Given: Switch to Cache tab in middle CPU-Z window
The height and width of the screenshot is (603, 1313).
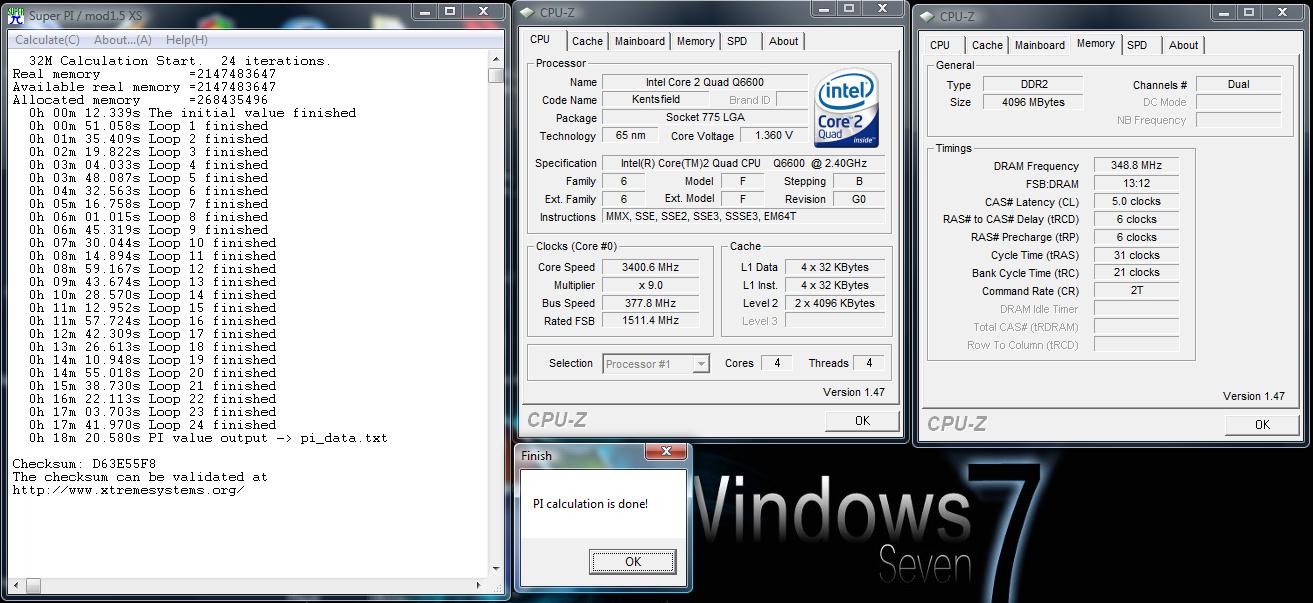Looking at the screenshot, I should coord(587,41).
